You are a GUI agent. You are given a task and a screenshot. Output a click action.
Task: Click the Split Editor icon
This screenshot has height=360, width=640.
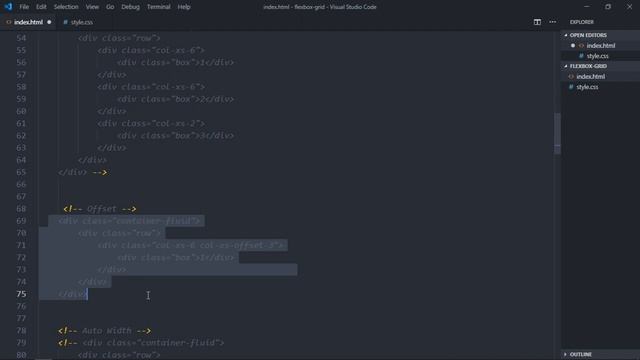(537, 22)
